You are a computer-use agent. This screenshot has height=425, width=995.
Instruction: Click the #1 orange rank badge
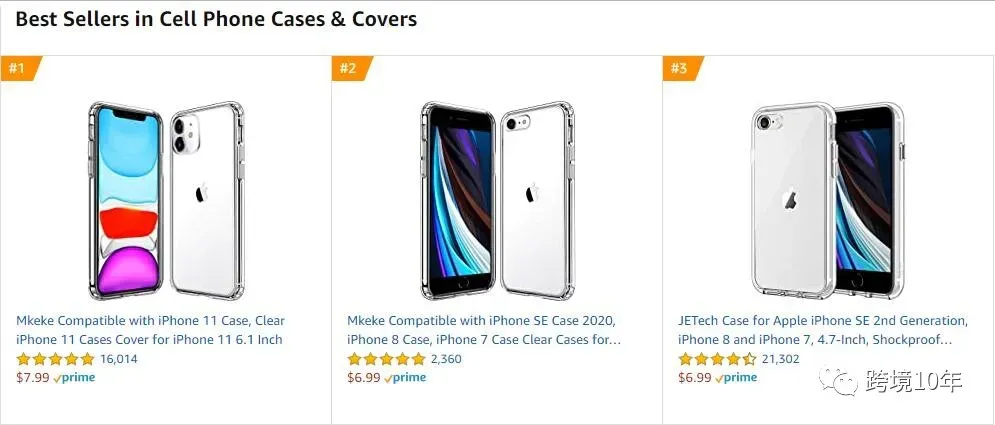coord(19,69)
